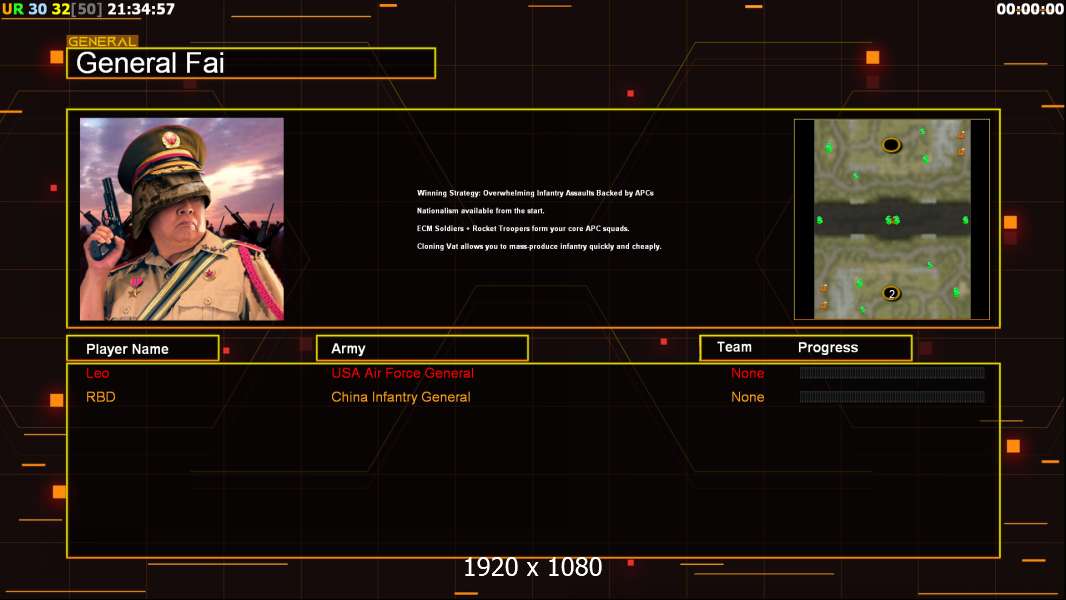Click RBD's loading progress bar
Screen dimensions: 1066x600
coord(892,396)
